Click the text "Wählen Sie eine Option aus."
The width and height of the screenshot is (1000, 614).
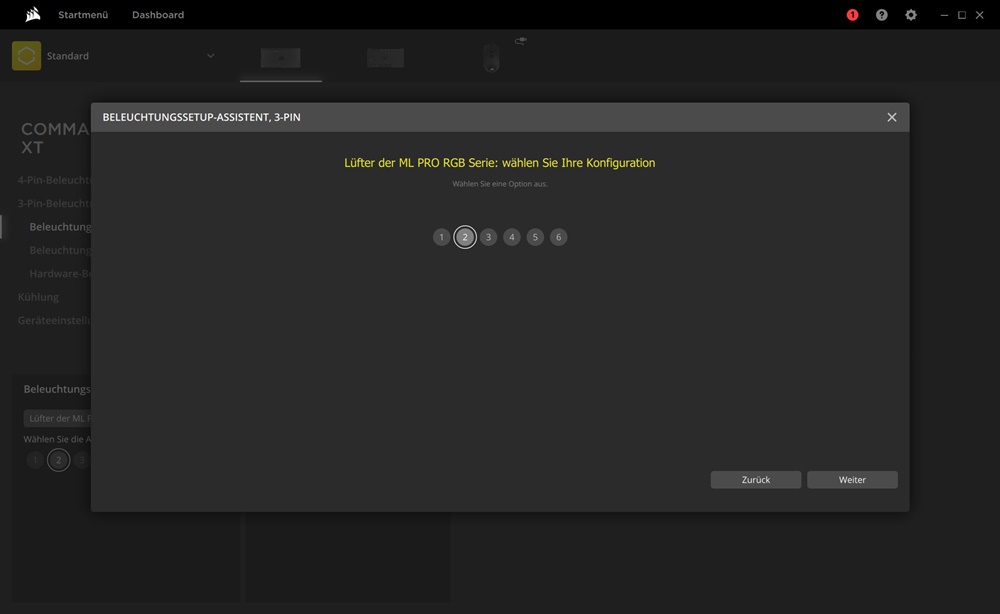tap(500, 184)
